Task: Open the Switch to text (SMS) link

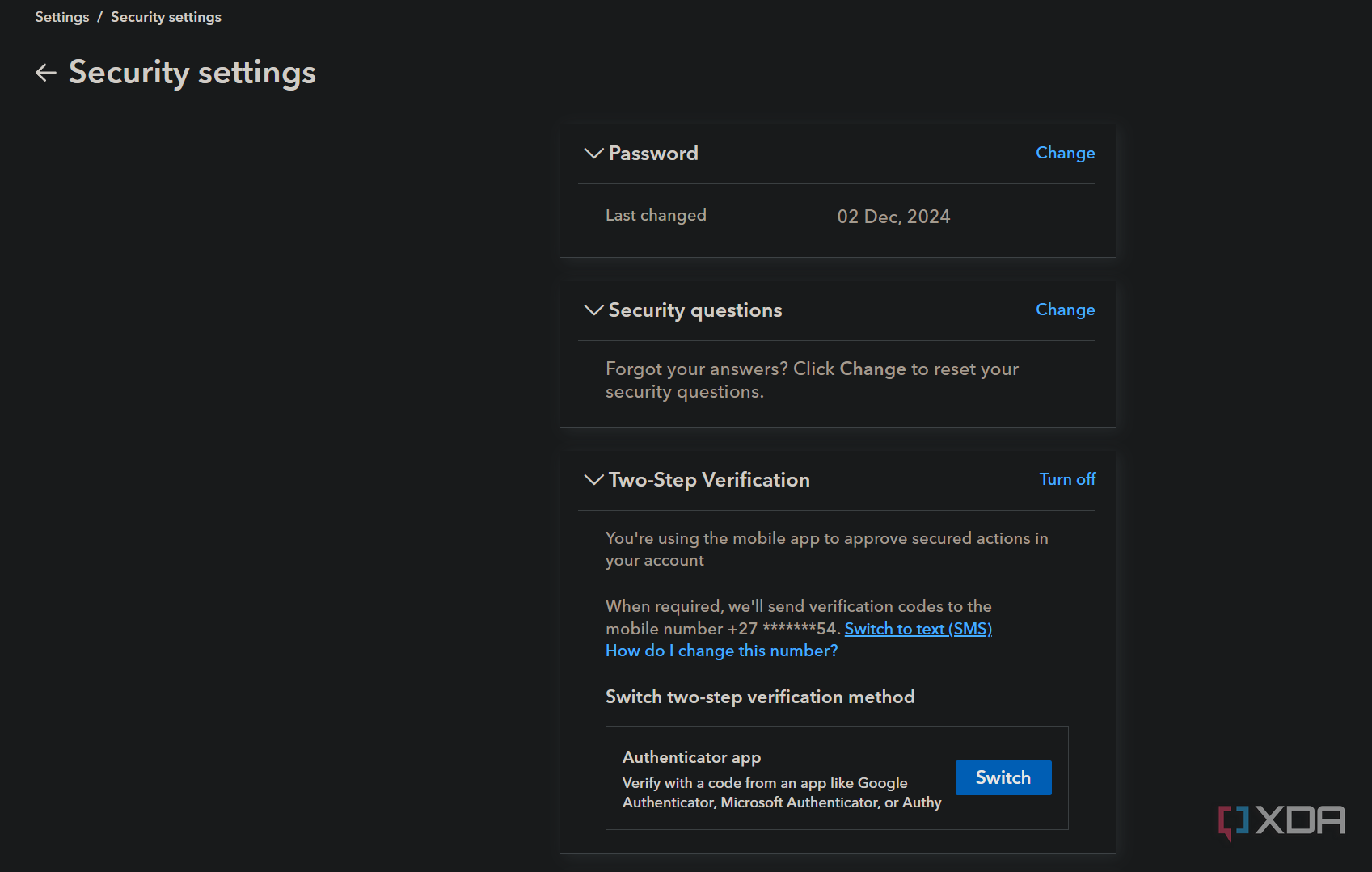Action: point(918,629)
